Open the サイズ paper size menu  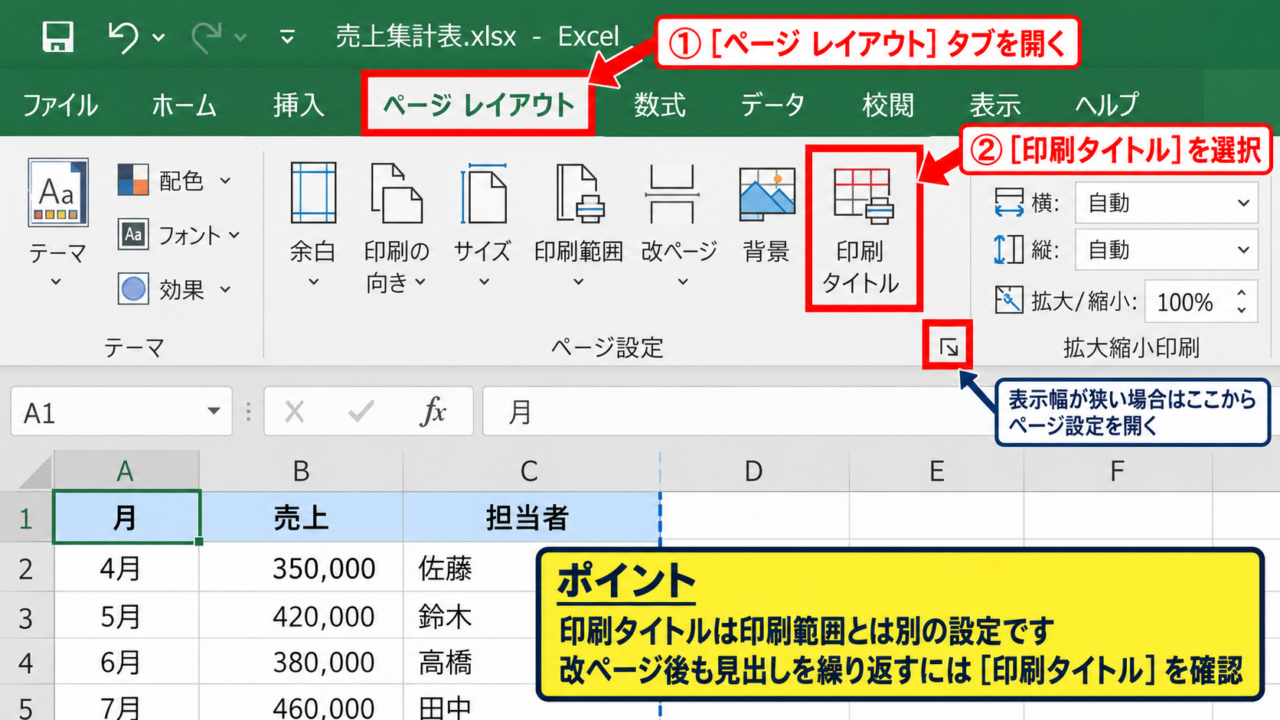click(483, 225)
